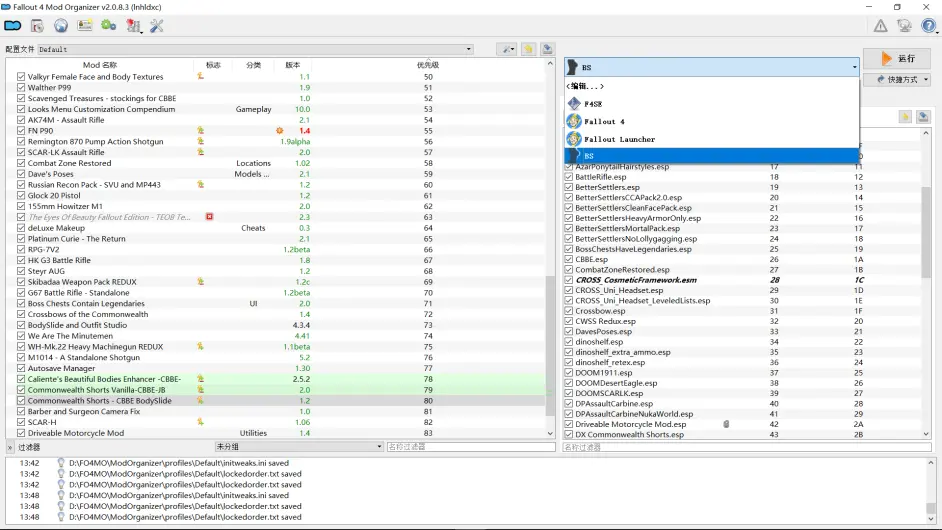942x530 pixels.
Task: Open the ungrouped group-by dropdown
Action: pos(299,446)
